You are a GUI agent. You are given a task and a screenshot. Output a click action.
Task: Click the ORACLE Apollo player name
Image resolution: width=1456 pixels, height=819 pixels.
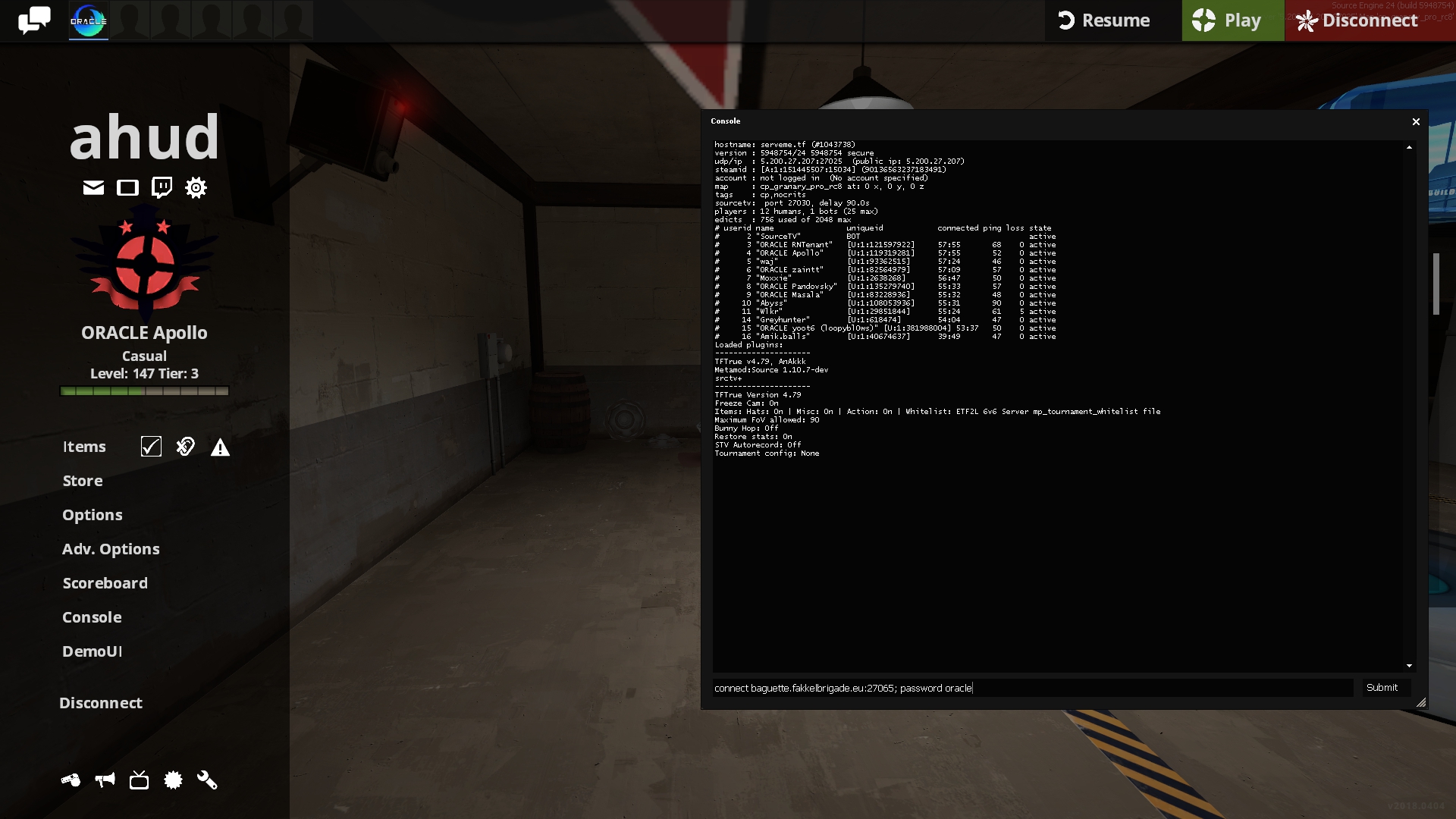tap(144, 333)
